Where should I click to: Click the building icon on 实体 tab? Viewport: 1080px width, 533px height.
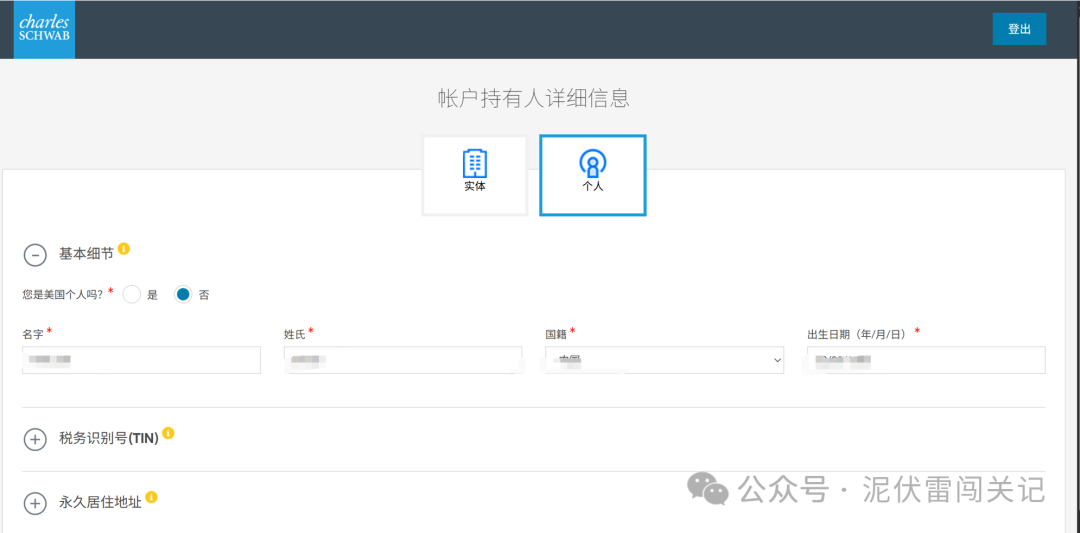475,163
